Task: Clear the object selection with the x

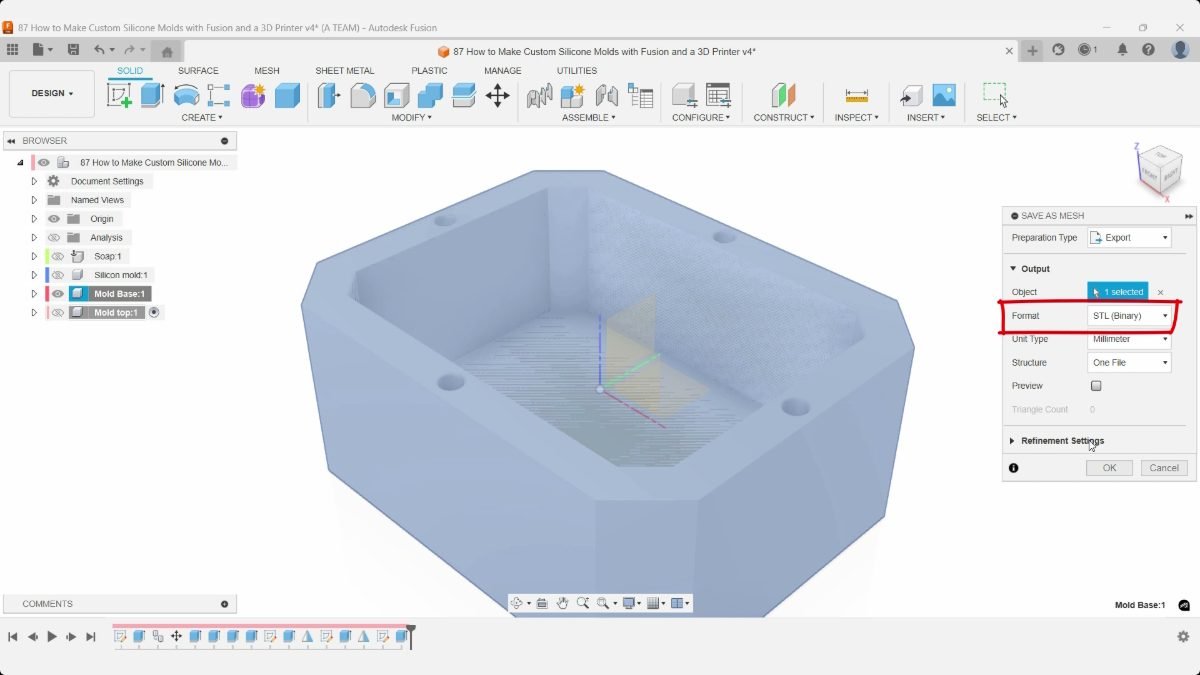Action: 1160,293
